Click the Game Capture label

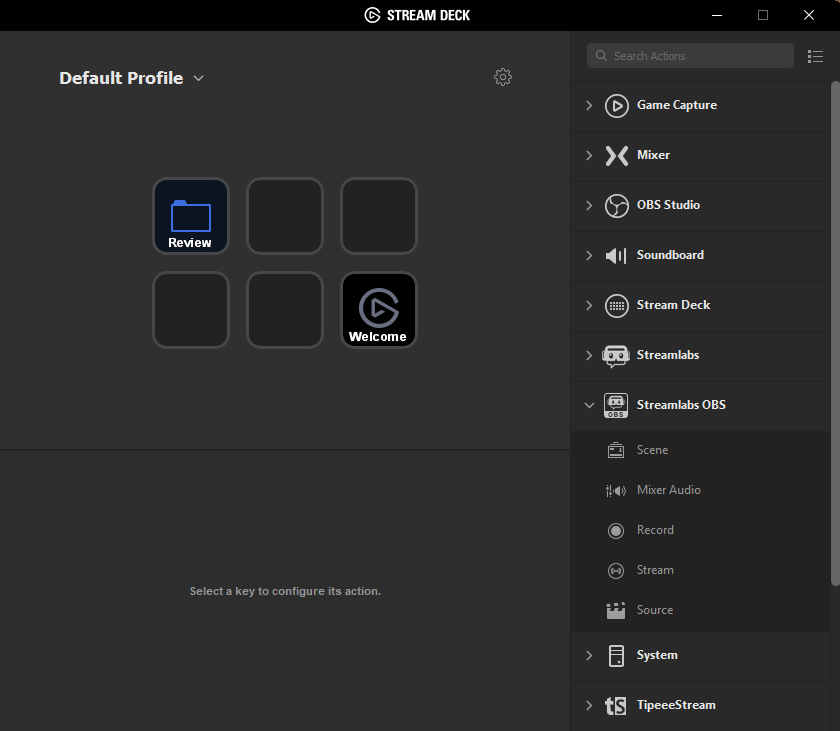677,105
